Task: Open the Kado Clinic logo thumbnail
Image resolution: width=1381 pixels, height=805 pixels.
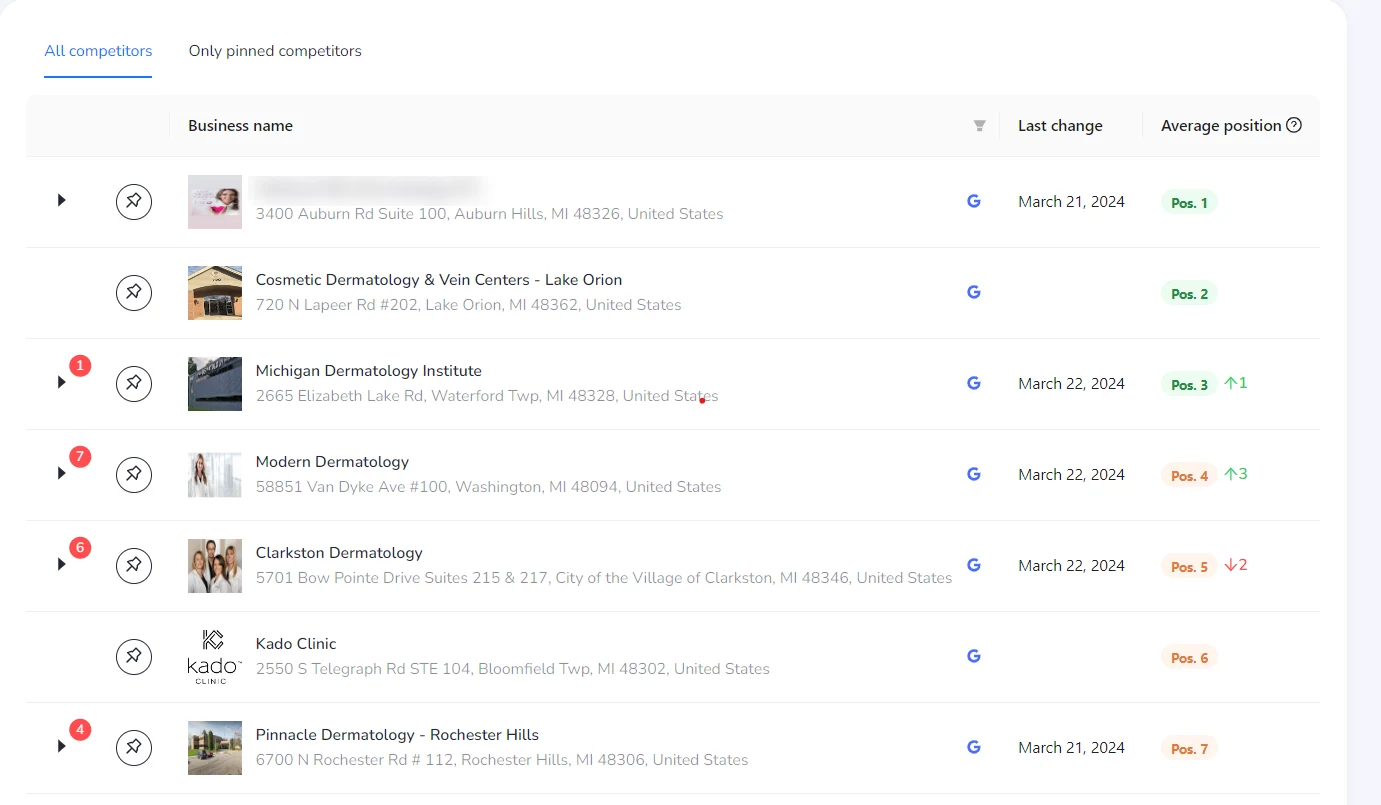Action: [215, 657]
